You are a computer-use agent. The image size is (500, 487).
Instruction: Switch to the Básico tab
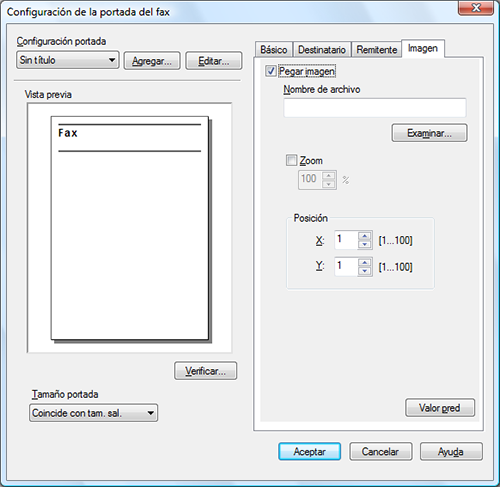click(x=274, y=50)
